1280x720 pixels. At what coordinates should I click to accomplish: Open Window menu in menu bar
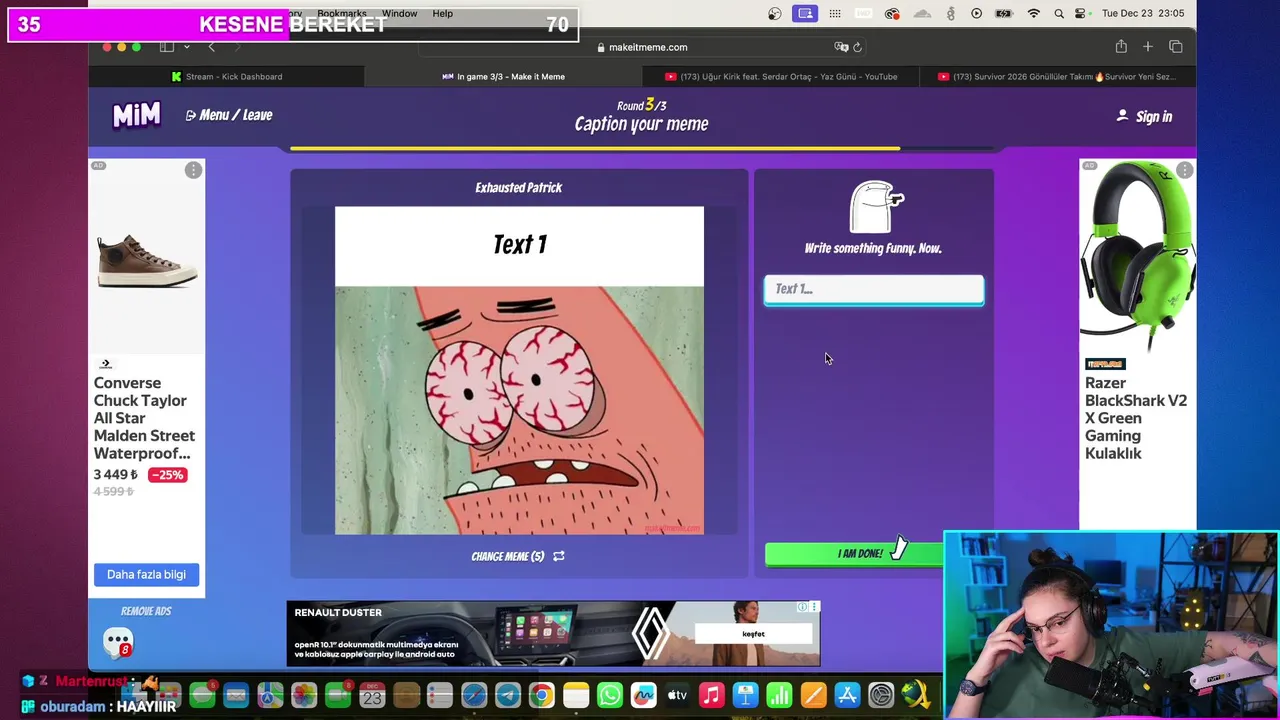click(399, 13)
